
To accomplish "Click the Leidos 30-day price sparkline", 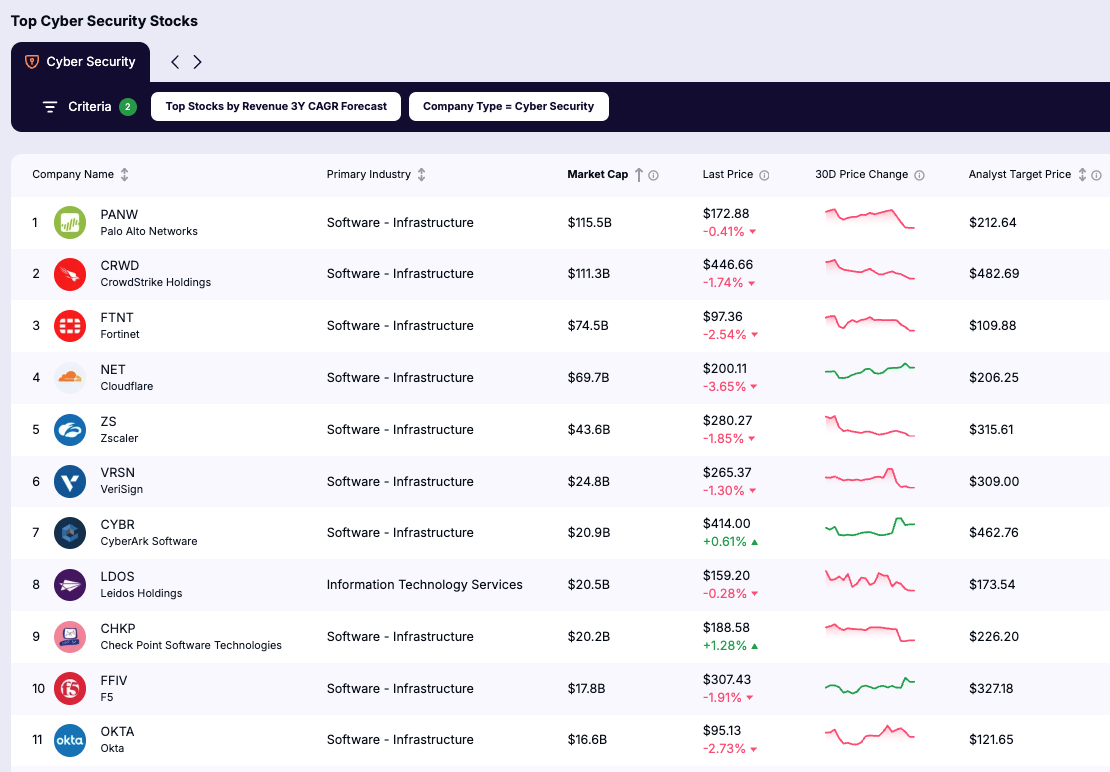I will (870, 580).
